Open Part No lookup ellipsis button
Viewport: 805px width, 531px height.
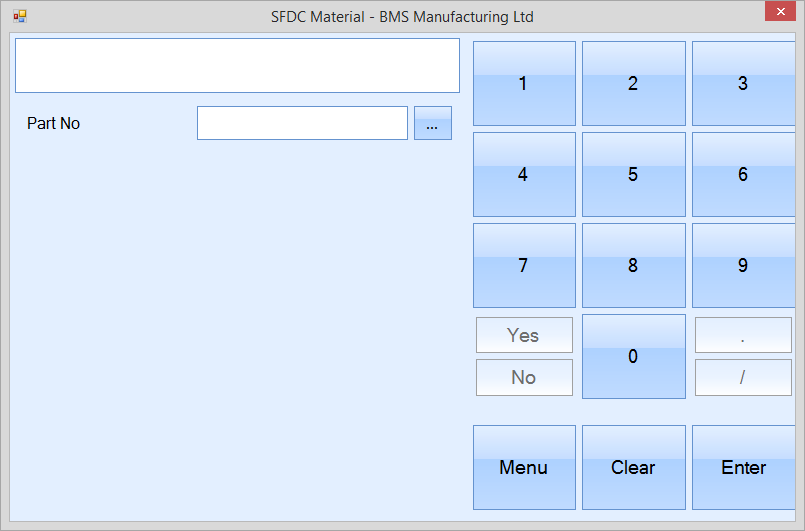432,123
